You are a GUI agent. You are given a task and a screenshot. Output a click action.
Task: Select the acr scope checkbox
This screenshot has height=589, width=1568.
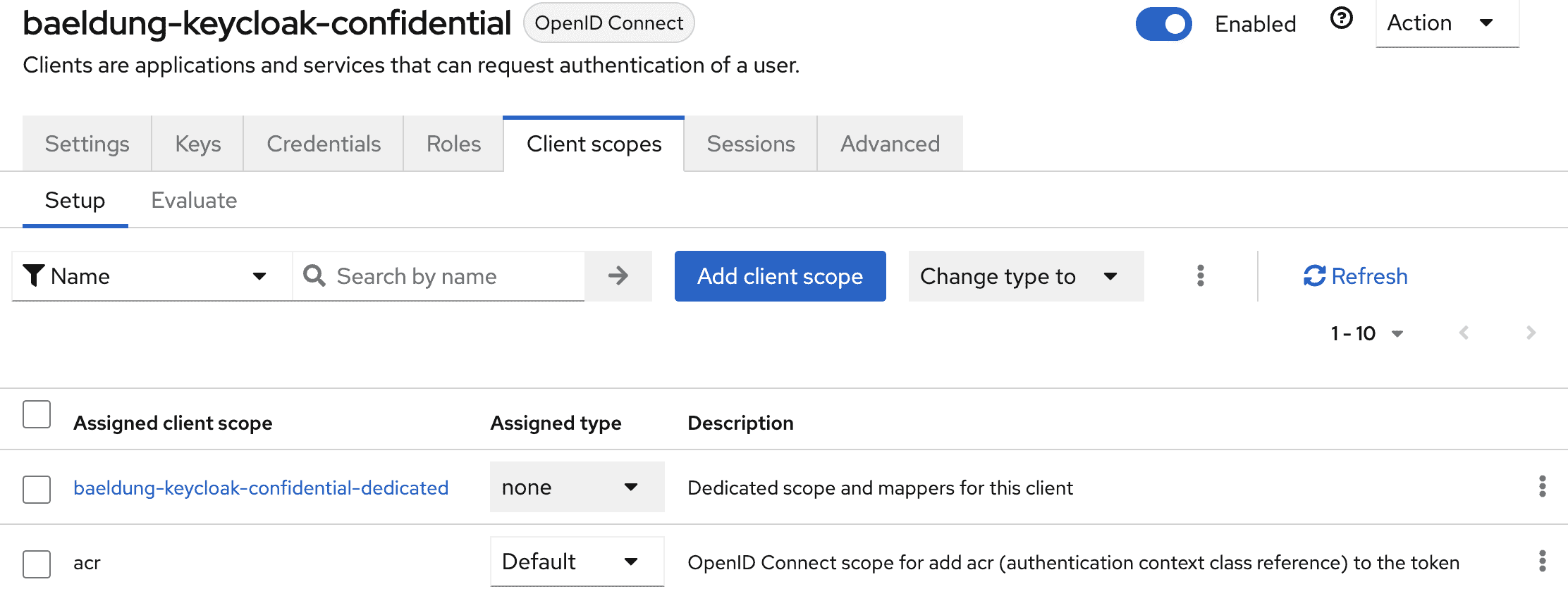[37, 564]
